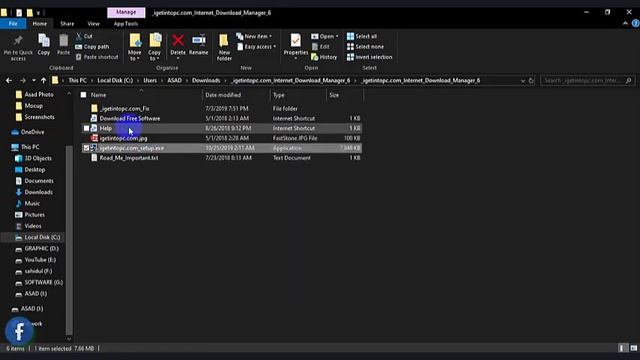Refresh the current folder

[531, 81]
